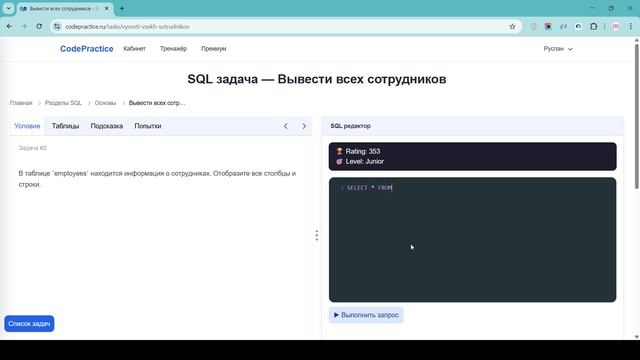The image size is (640, 360).
Task: Go to the previous task arrow
Action: [286, 126]
